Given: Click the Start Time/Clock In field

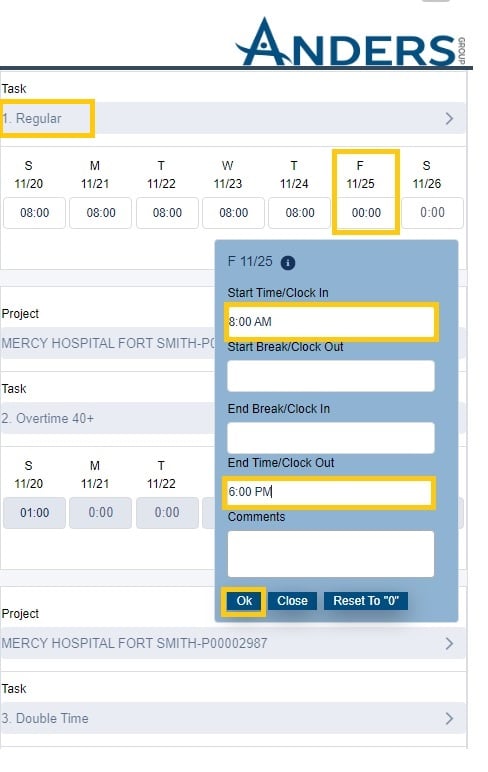Looking at the screenshot, I should point(331,322).
